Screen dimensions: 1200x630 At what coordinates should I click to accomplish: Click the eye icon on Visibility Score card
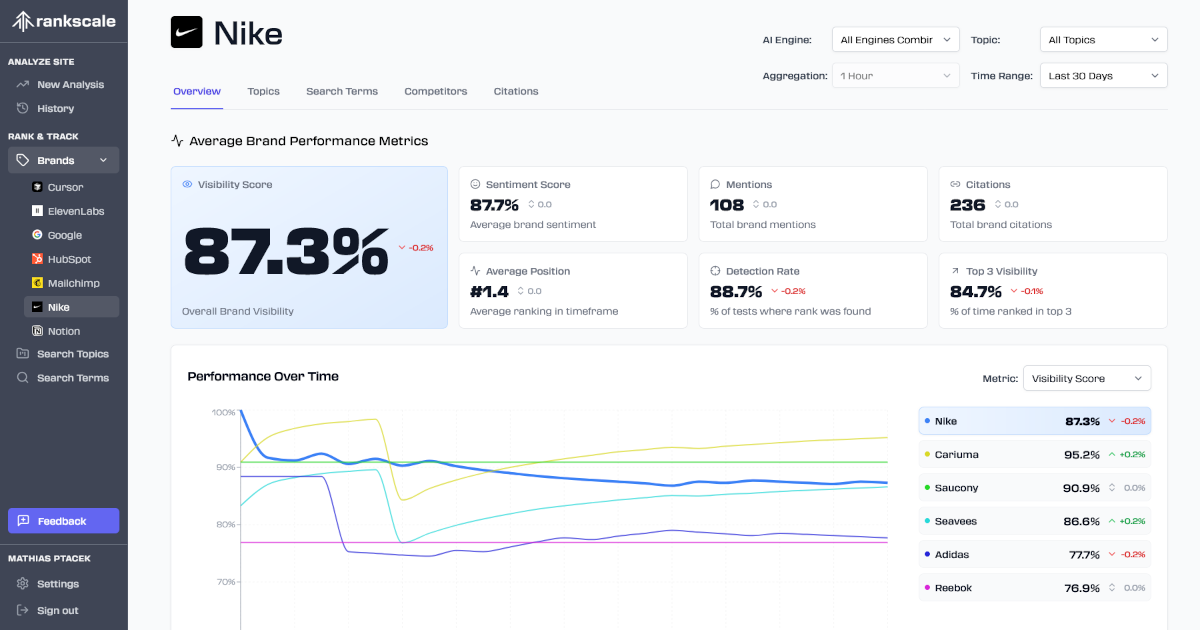pyautogui.click(x=187, y=185)
